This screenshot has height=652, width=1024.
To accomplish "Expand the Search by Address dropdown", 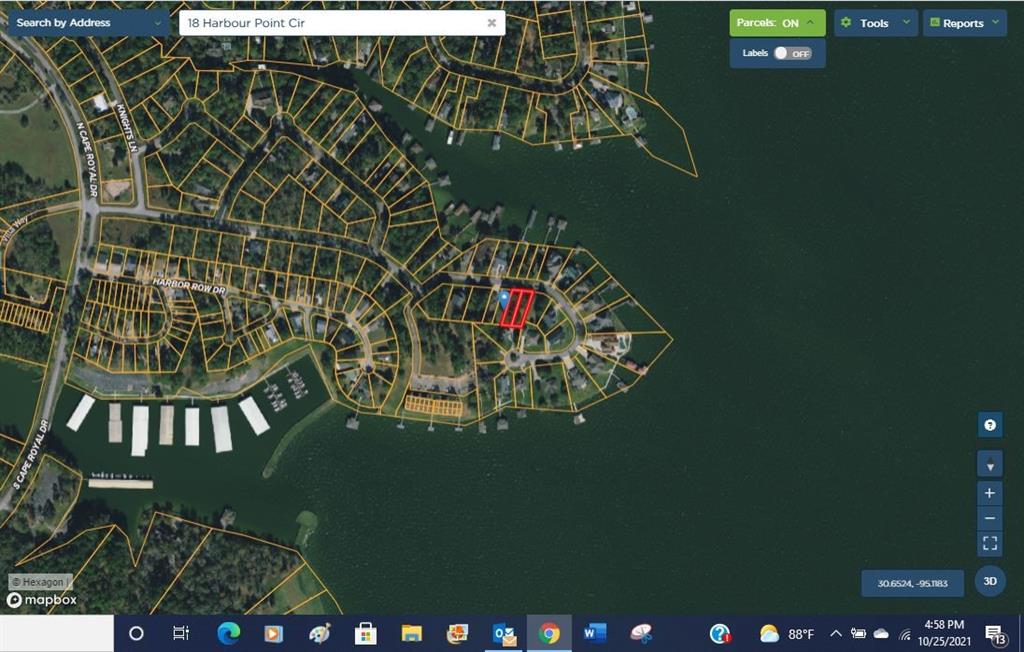I will tap(88, 22).
